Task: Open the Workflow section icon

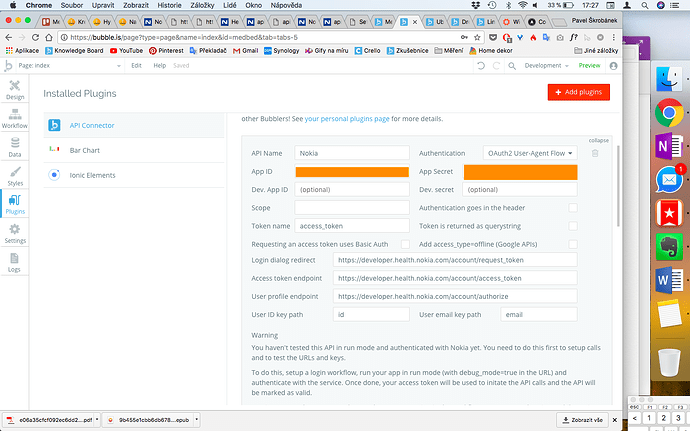Action: pos(15,119)
